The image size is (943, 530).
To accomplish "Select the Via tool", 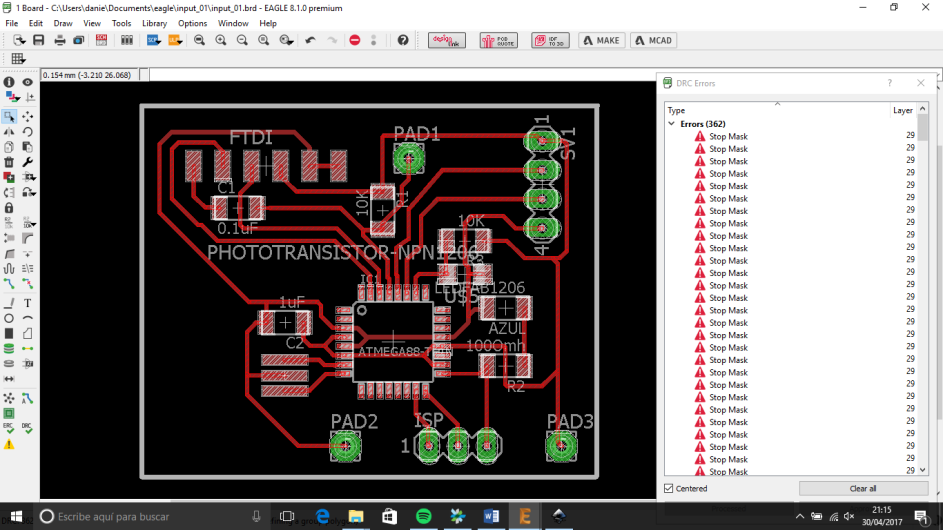I will [x=9, y=348].
